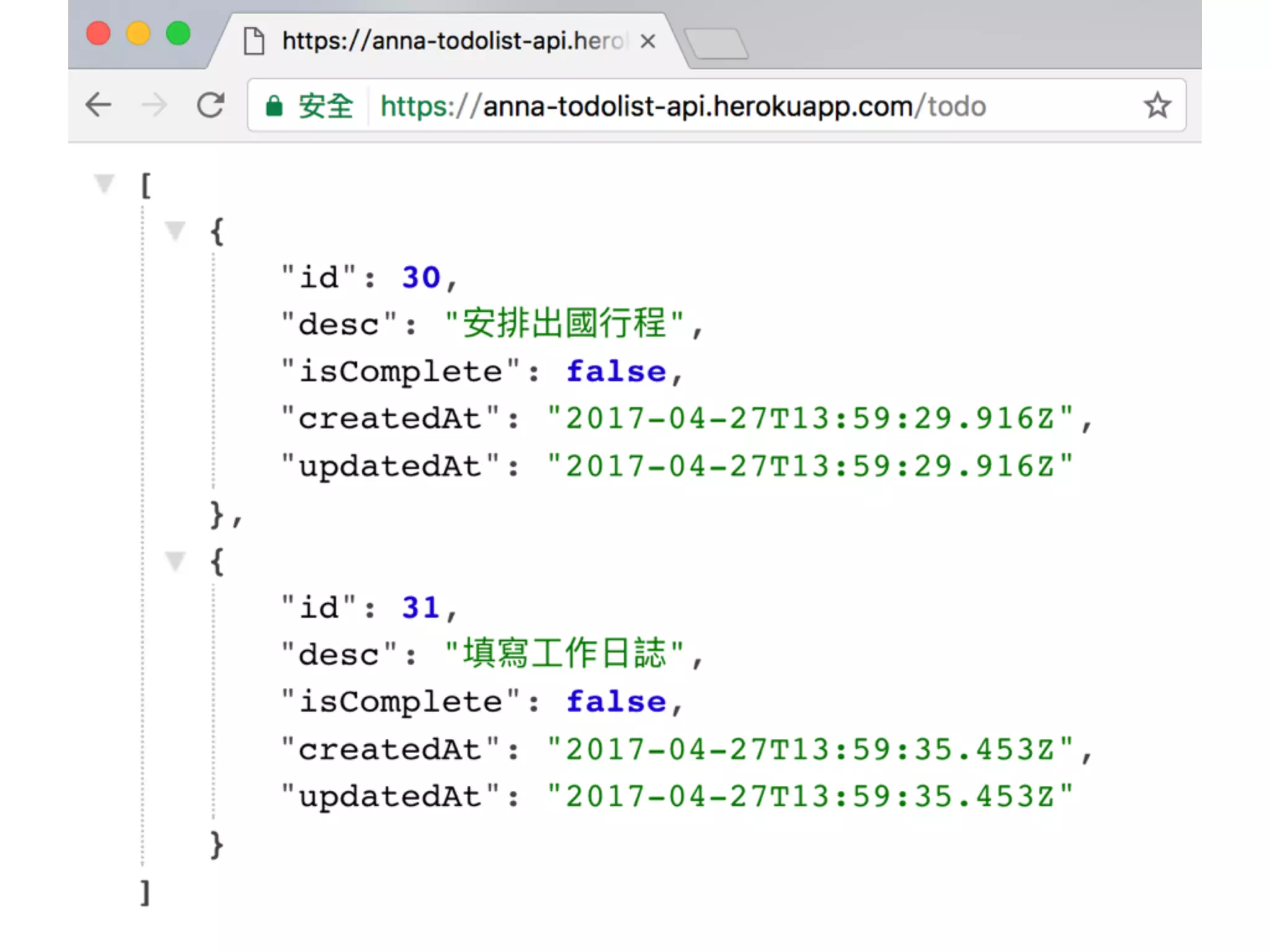This screenshot has width=1270, height=952.
Task: Click the red macOS close button
Action: (99, 33)
